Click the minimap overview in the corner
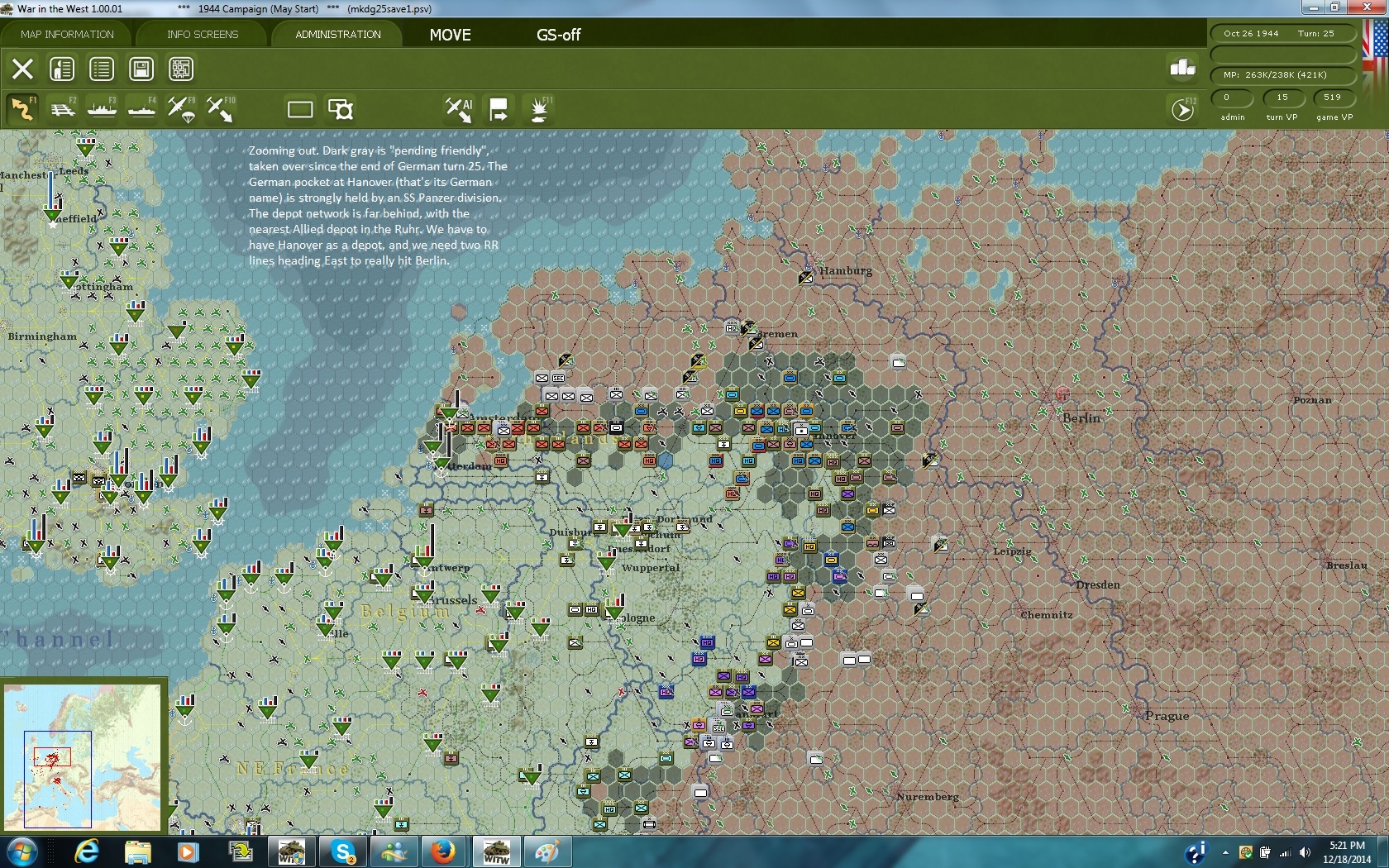 [83, 756]
